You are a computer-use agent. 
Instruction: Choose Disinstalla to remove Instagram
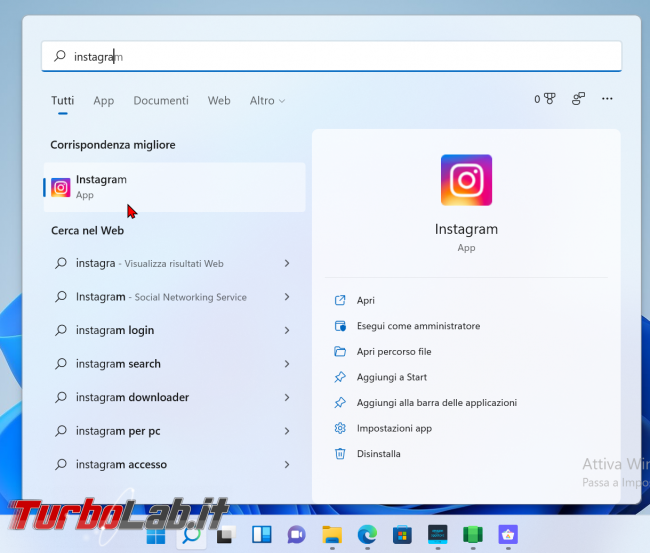point(378,454)
